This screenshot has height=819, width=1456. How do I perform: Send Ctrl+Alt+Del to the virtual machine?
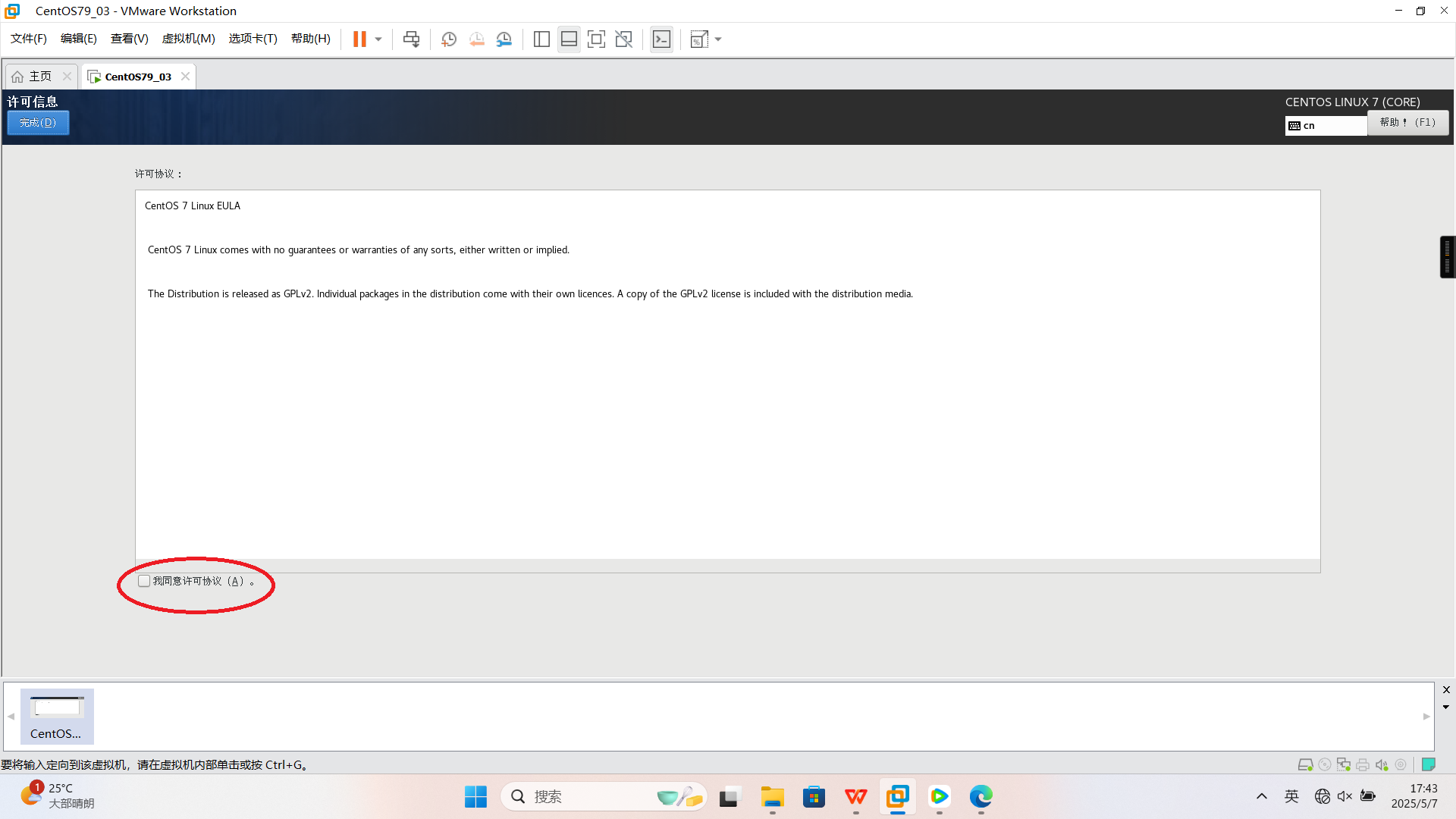coord(412,39)
